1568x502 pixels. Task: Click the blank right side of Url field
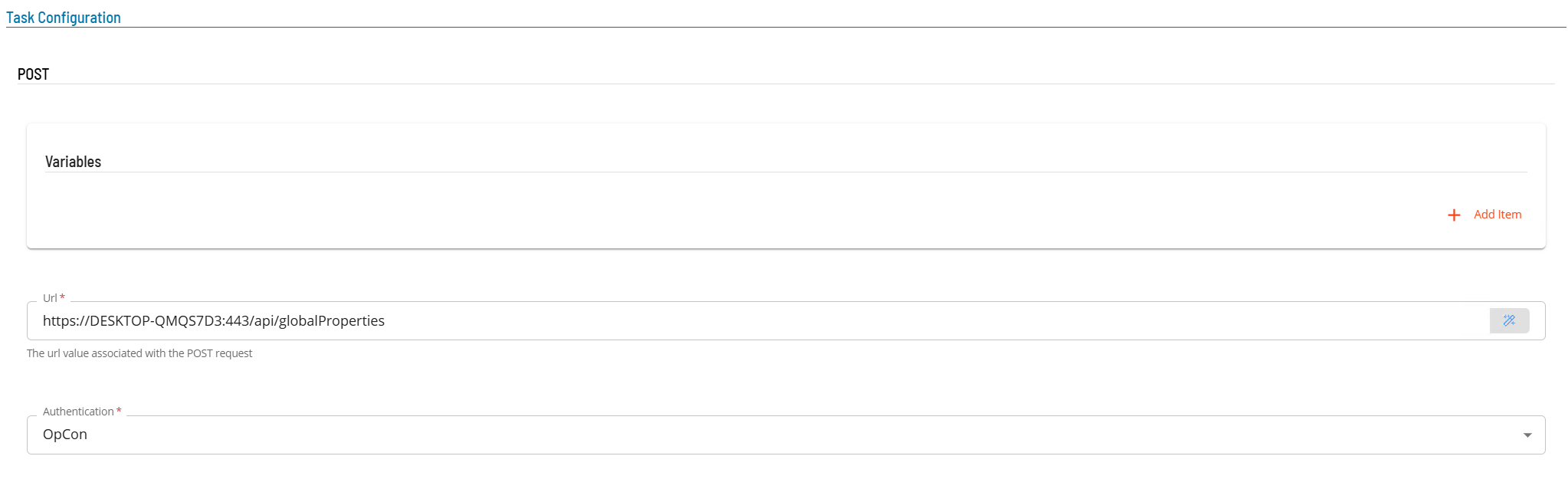pyautogui.click(x=935, y=320)
